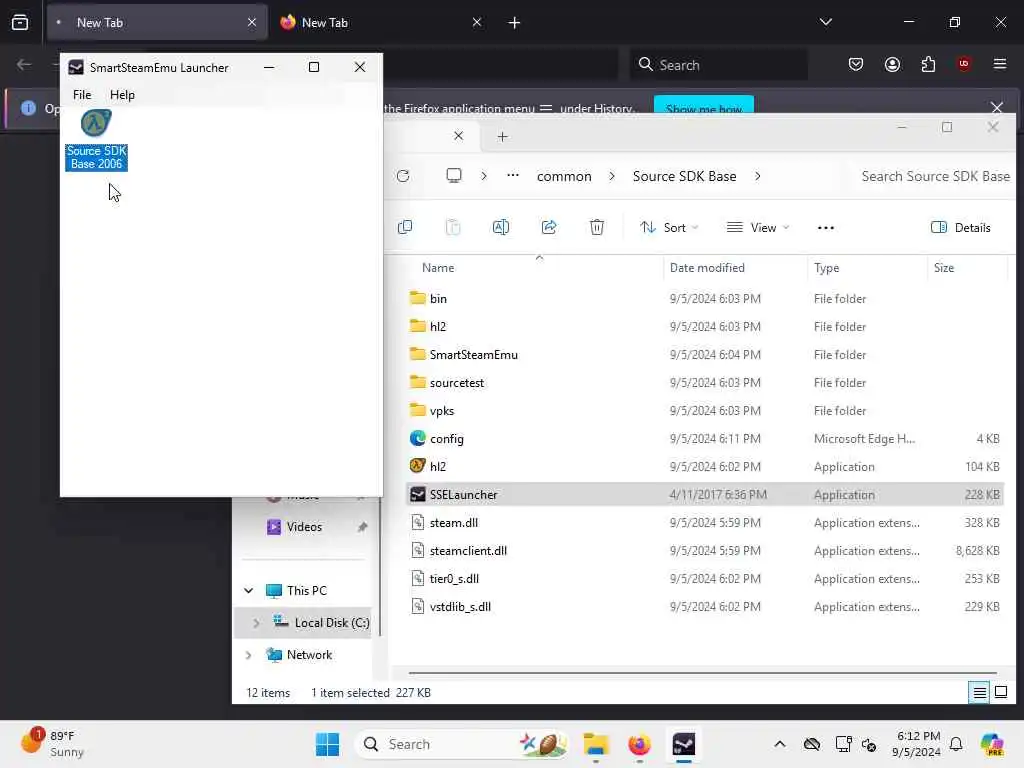Click the Rename icon in Explorer toolbar
Screen dimensions: 1024x768
point(501,227)
